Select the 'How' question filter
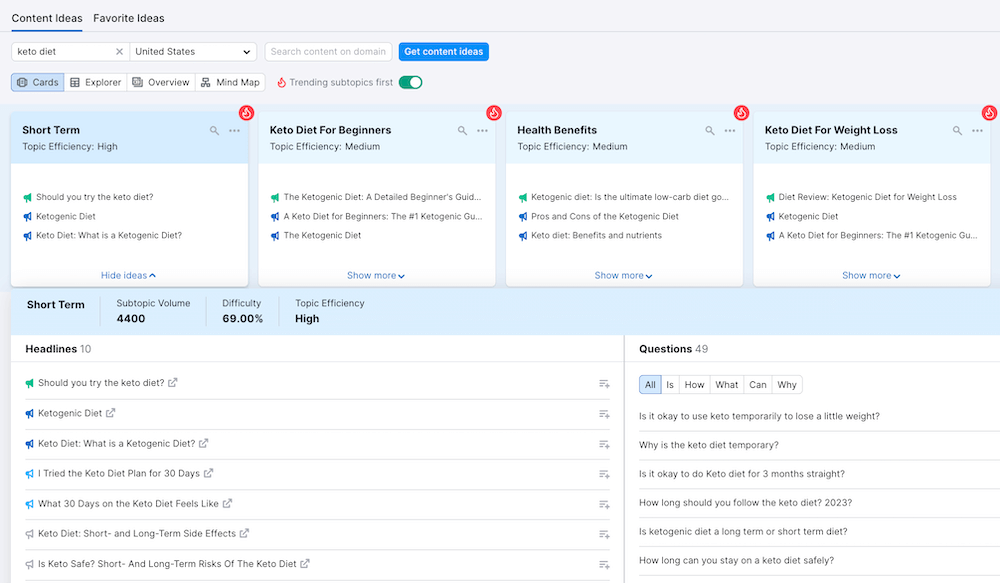The image size is (1000, 583). click(x=694, y=385)
